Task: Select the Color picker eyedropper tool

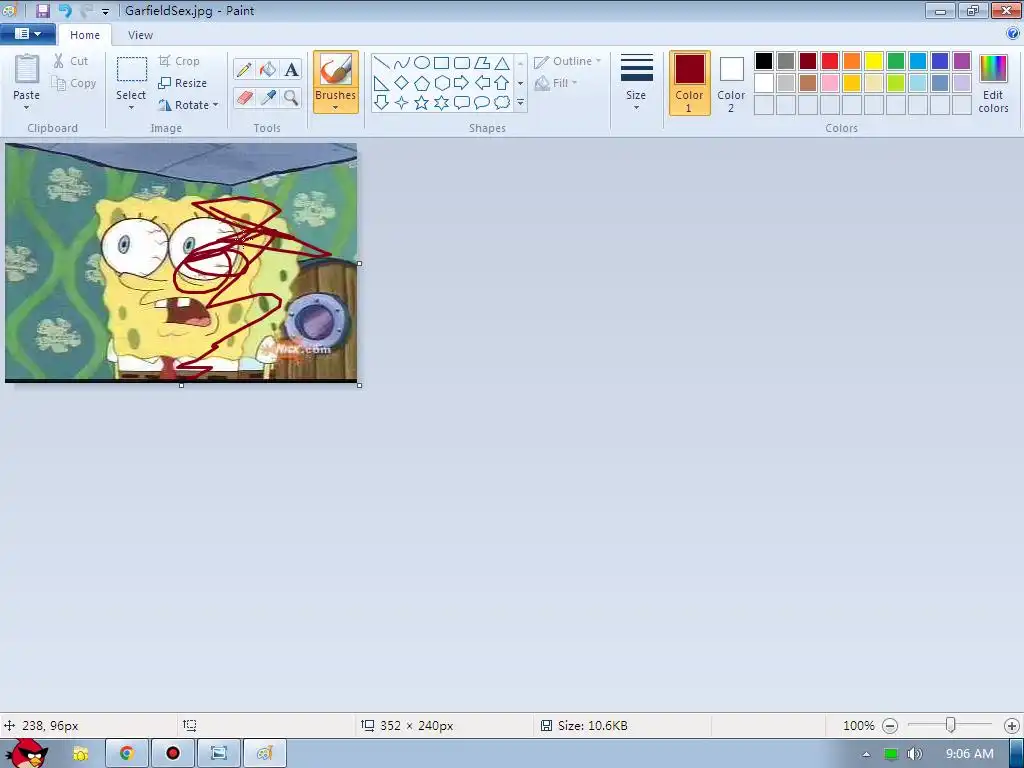Action: click(268, 98)
